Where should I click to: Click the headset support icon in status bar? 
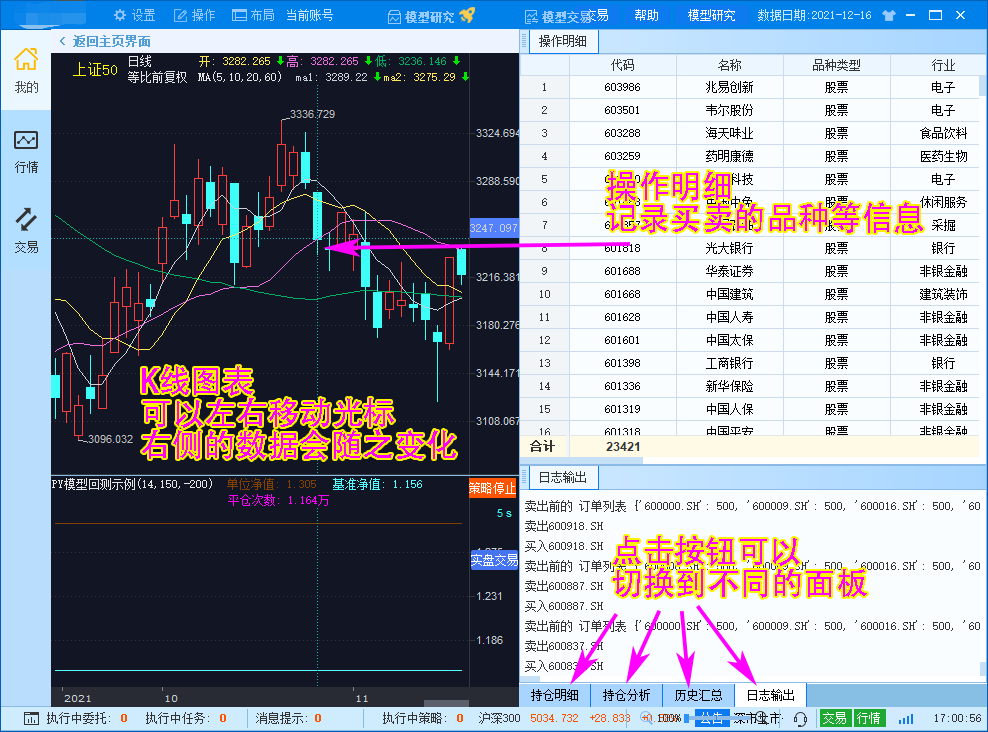coord(800,718)
